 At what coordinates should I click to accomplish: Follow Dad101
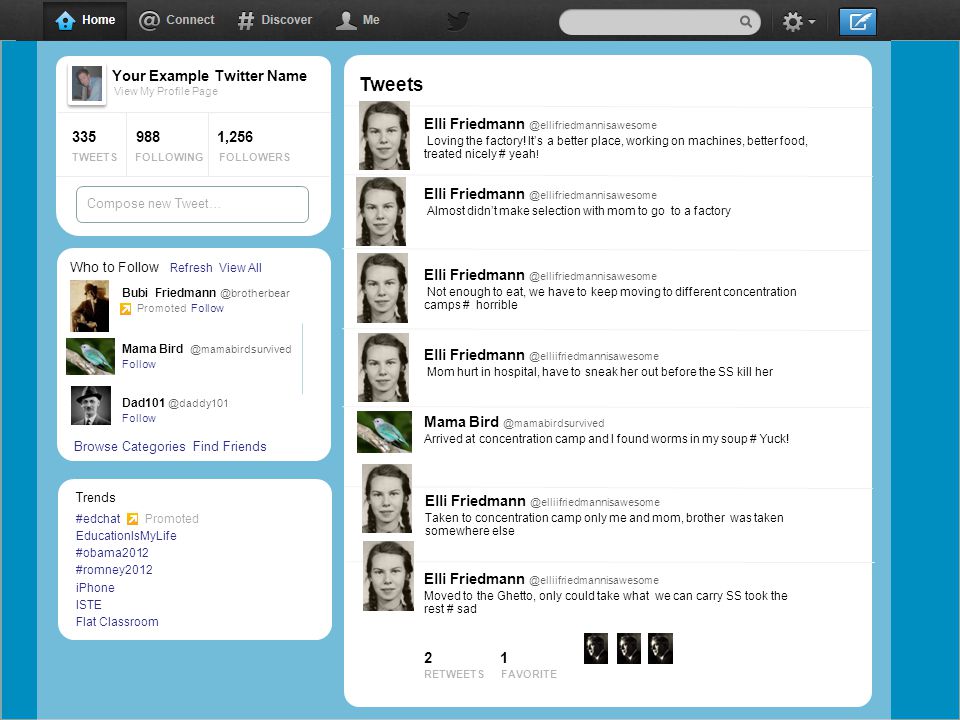pos(139,418)
